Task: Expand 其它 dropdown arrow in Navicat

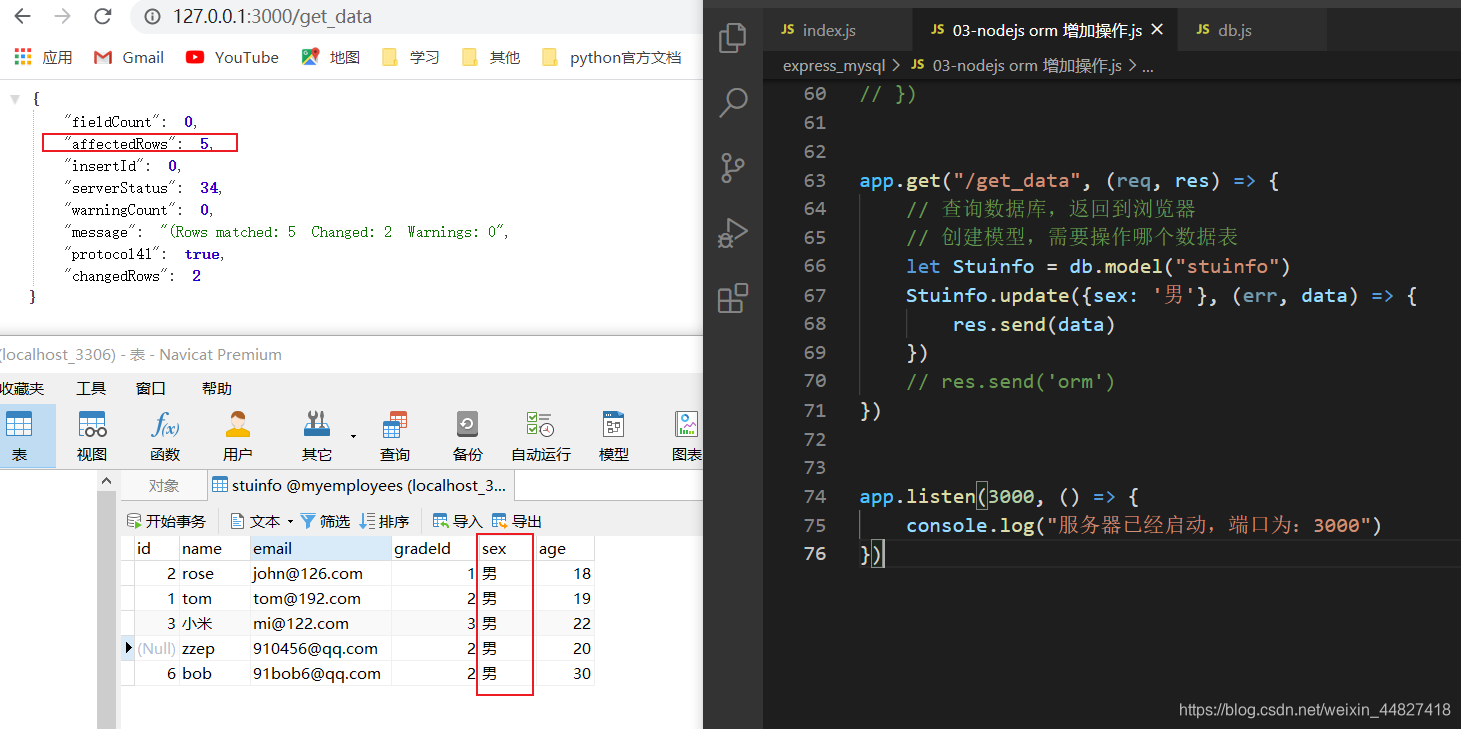Action: click(353, 436)
